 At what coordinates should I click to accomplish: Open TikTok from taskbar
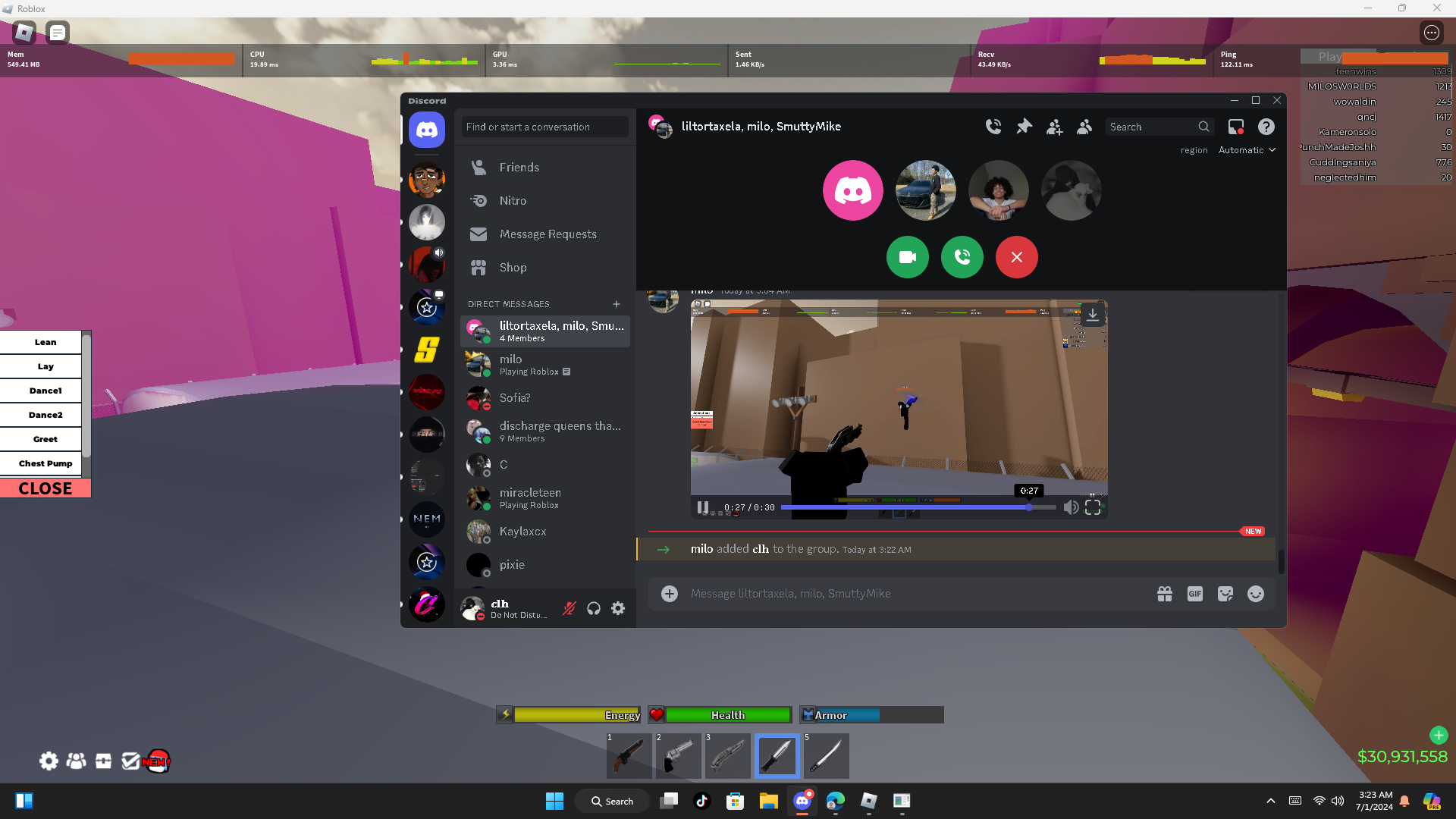coord(702,801)
